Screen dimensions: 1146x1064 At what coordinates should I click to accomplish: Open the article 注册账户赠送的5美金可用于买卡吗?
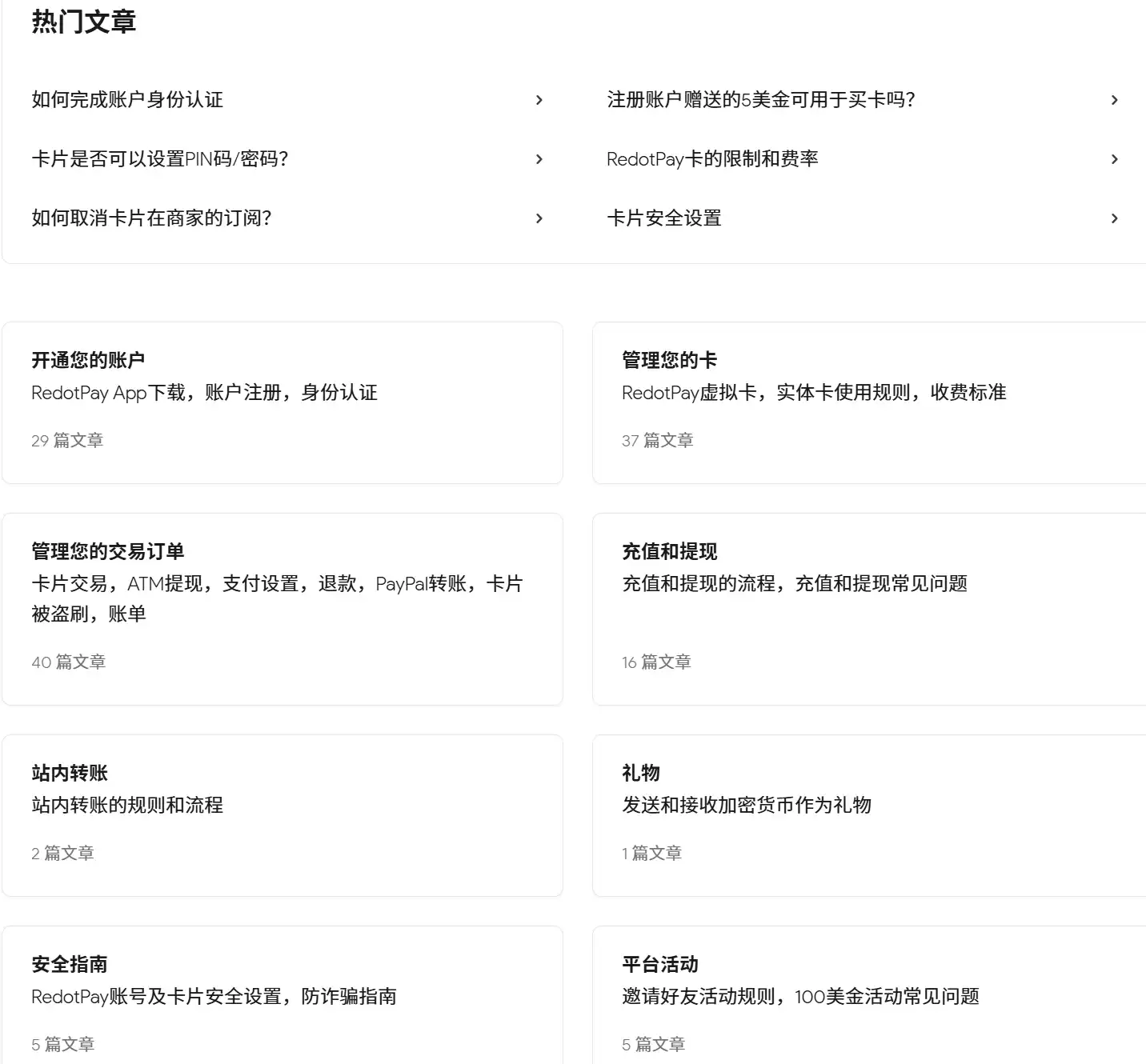click(762, 99)
